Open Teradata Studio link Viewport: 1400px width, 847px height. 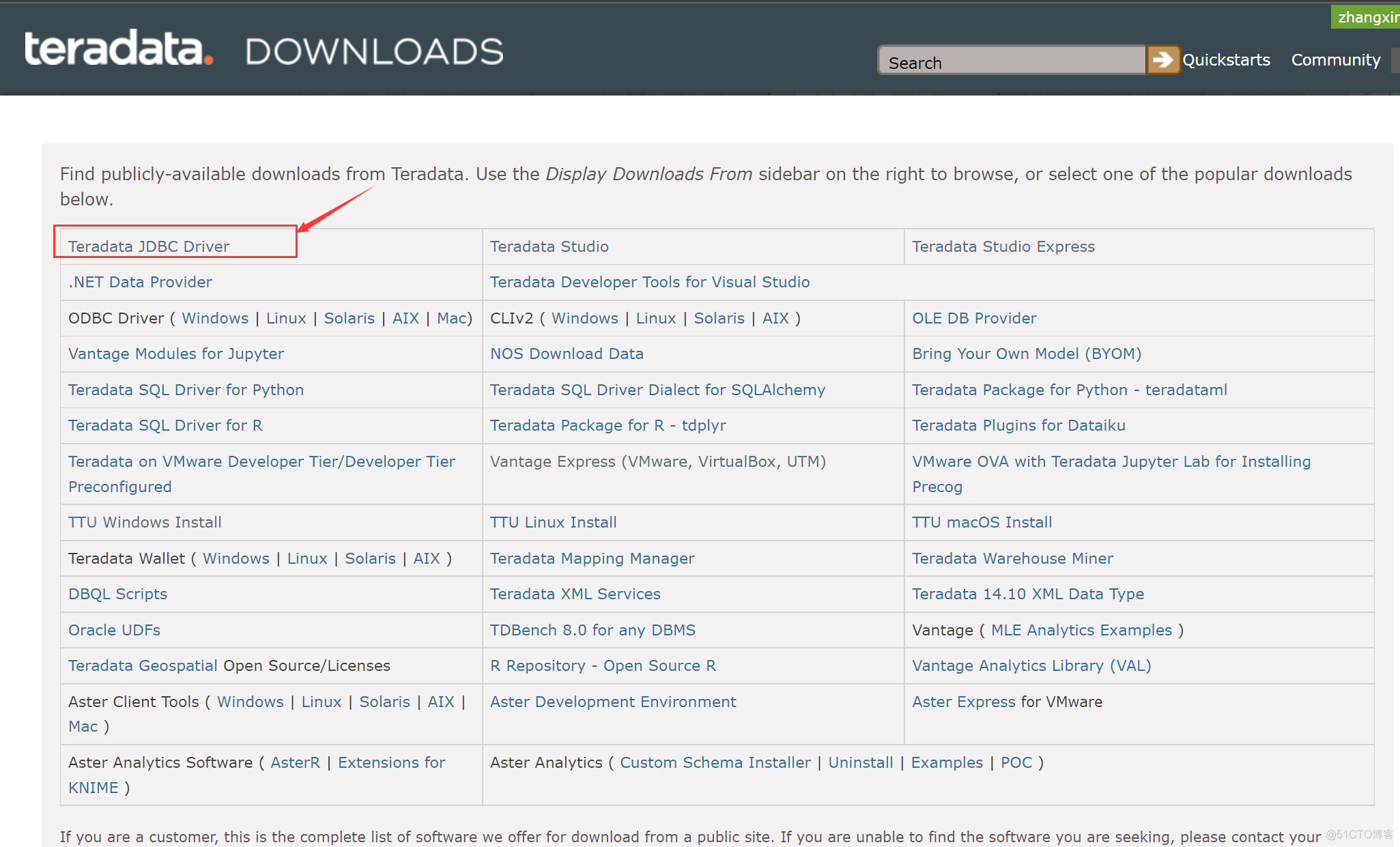549,246
